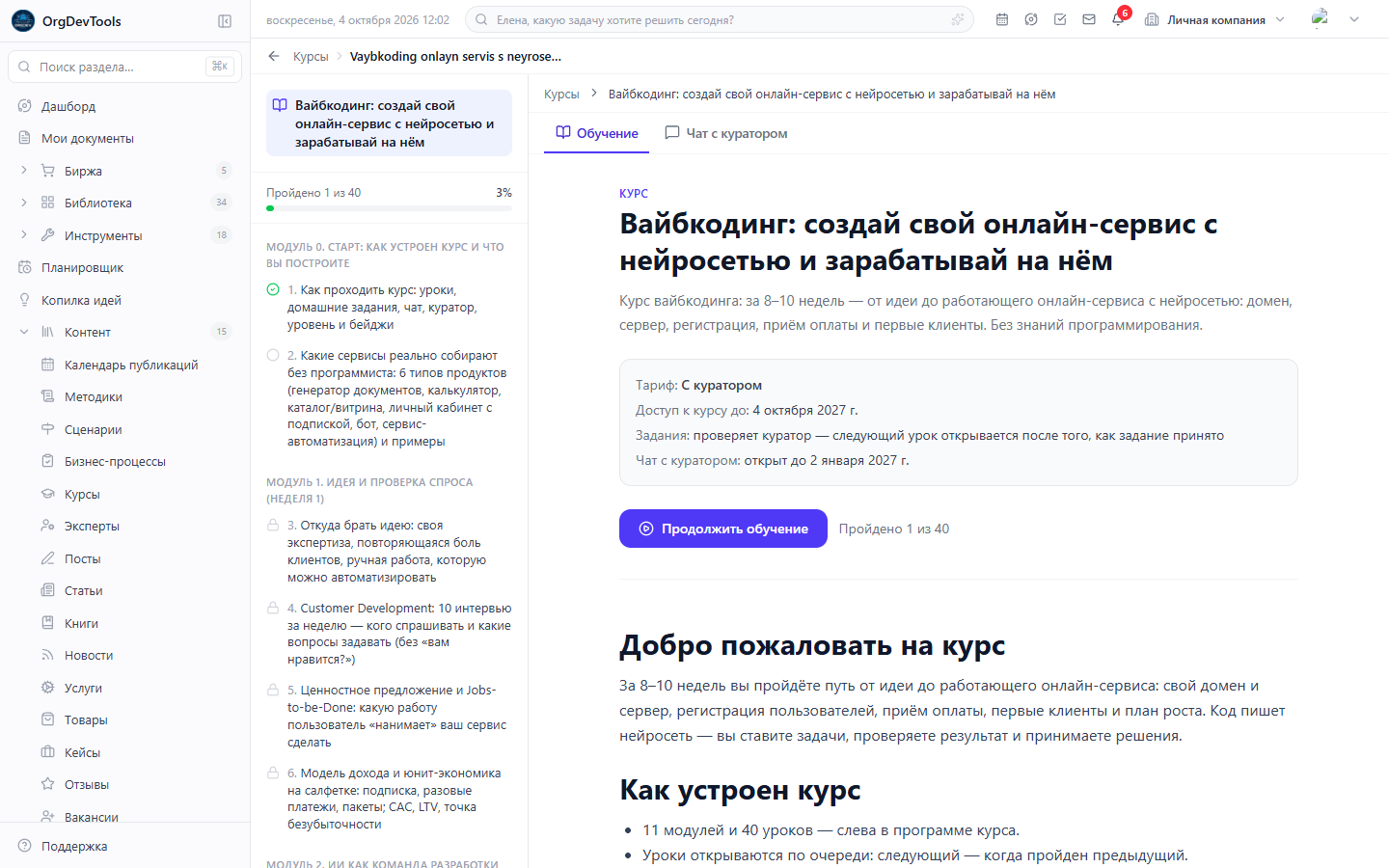Collapse the sidebar with the panel icon
This screenshot has width=1389, height=868.
point(225,21)
